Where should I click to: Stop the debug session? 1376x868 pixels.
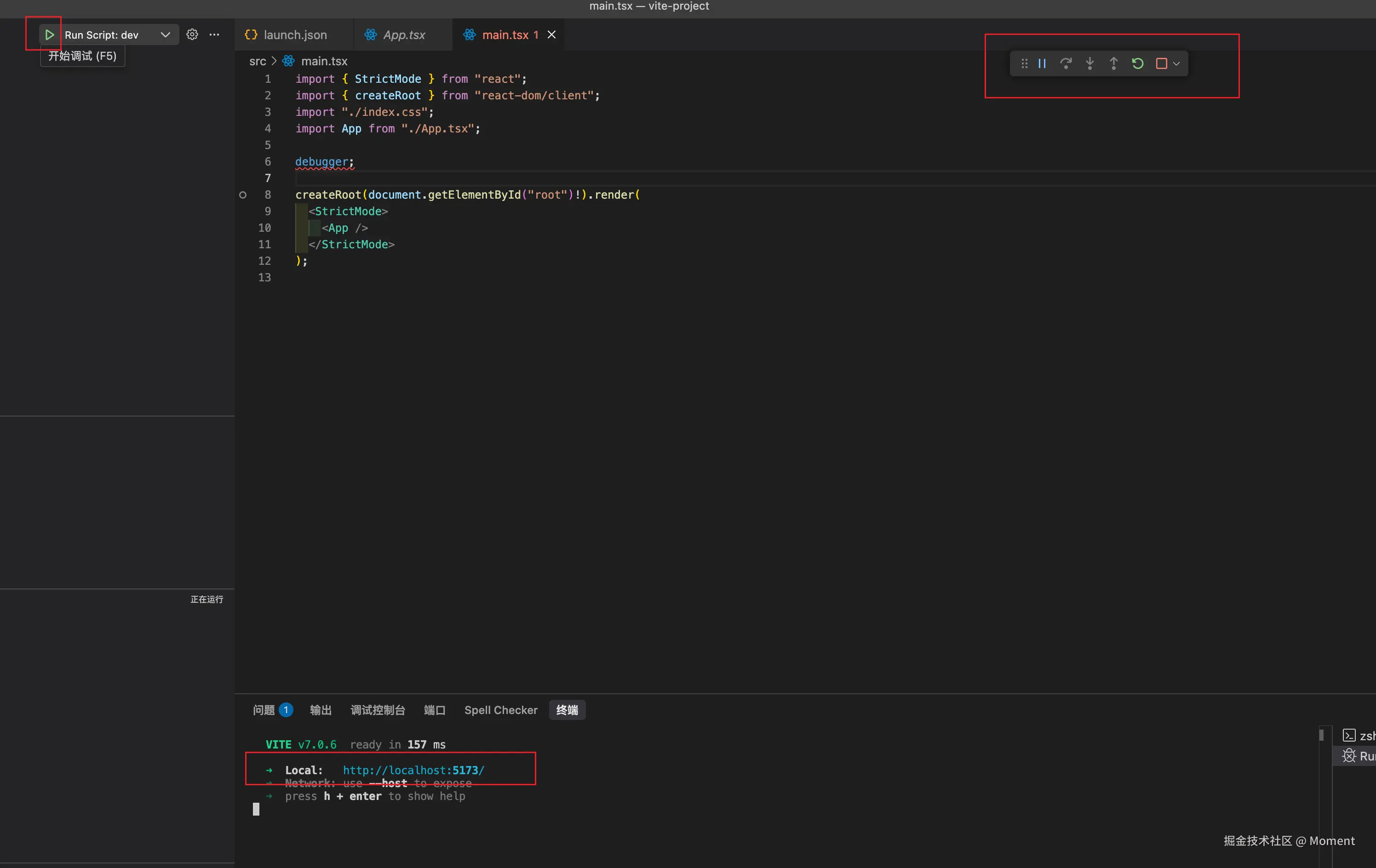(1161, 63)
